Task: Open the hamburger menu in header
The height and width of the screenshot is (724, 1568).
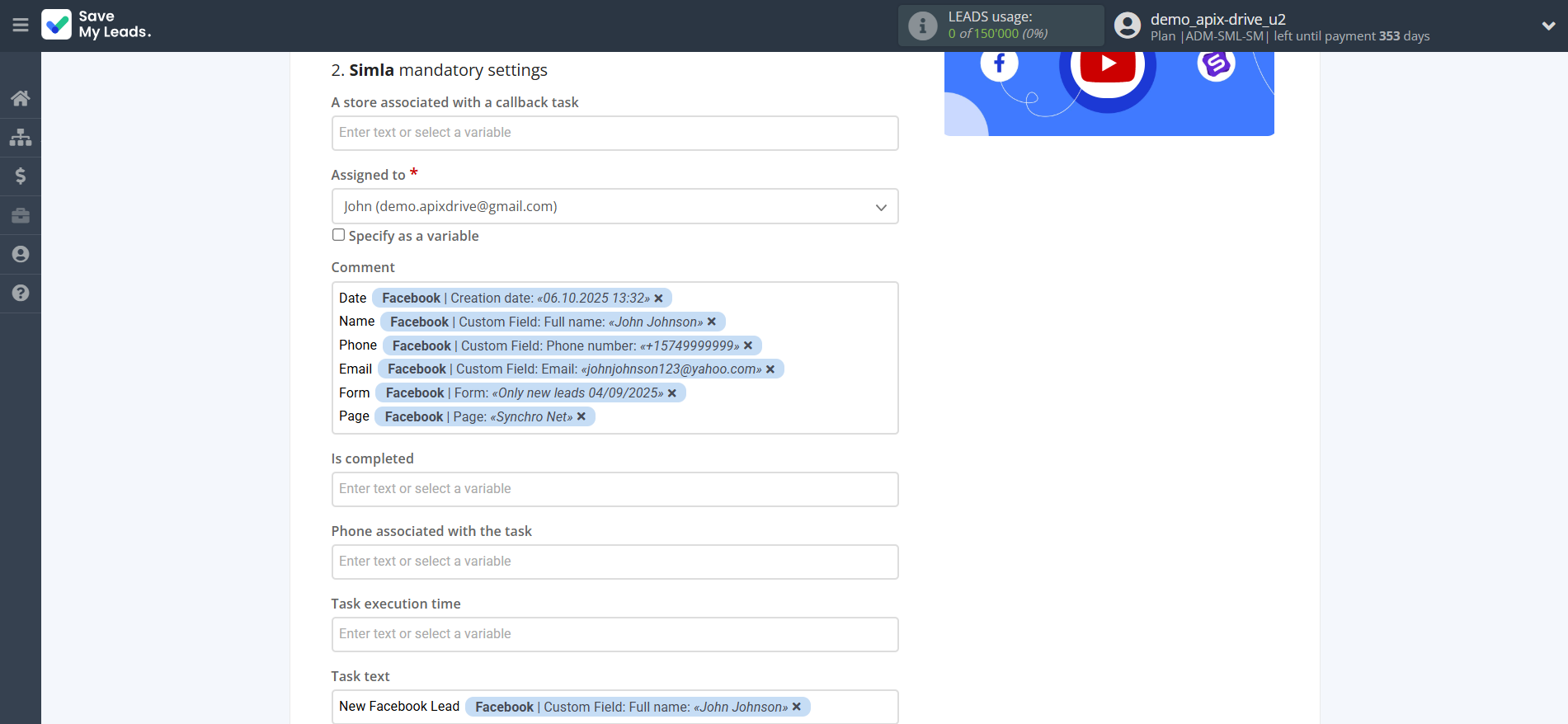Action: coord(21,26)
